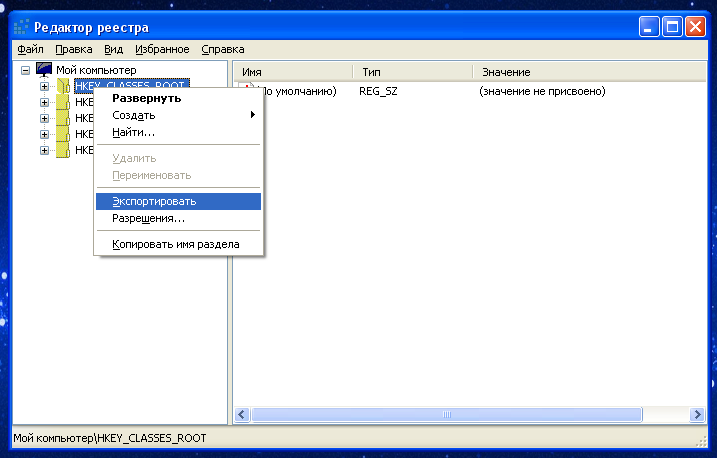Viewport: 717px width, 458px height.
Task: Click the Имя column header
Action: (293, 72)
